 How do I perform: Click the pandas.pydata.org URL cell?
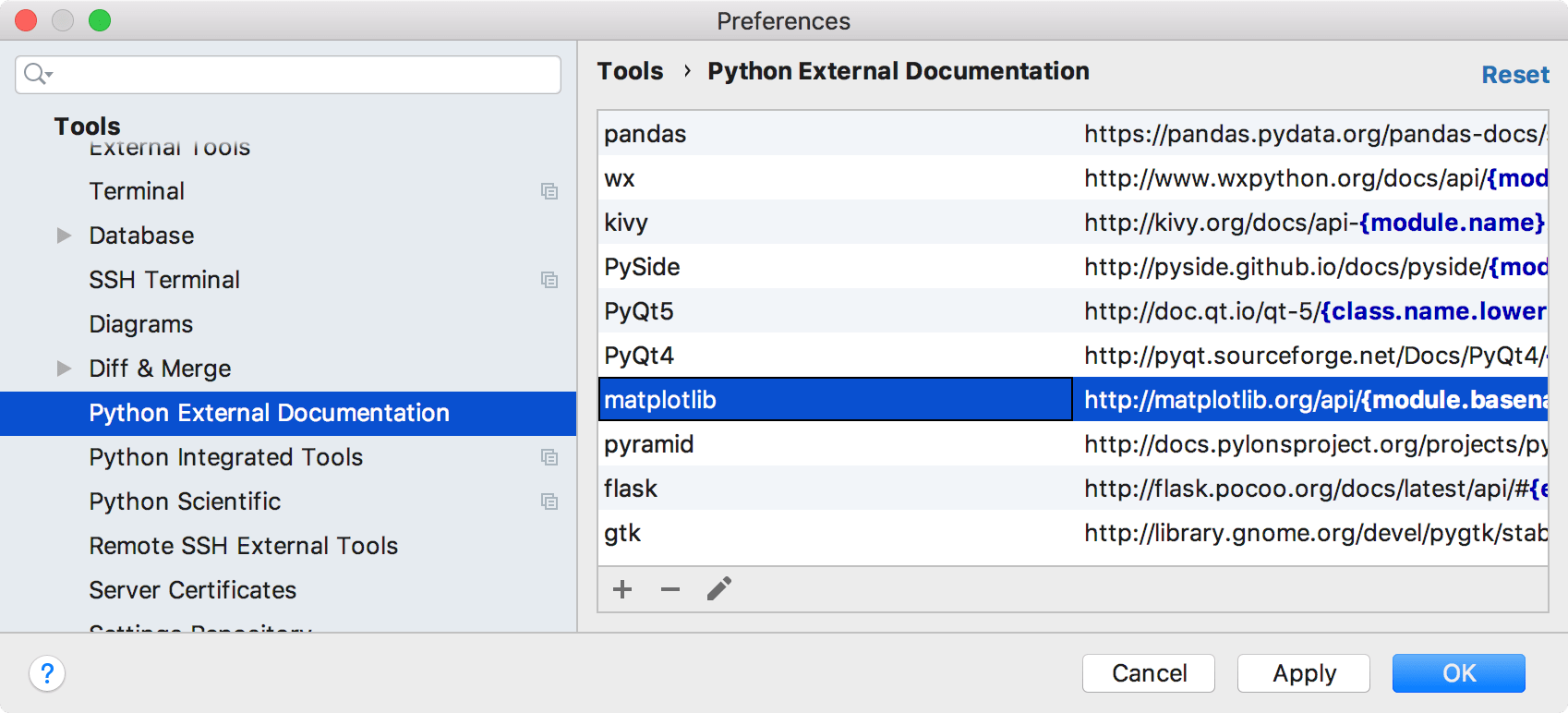click(x=1310, y=134)
